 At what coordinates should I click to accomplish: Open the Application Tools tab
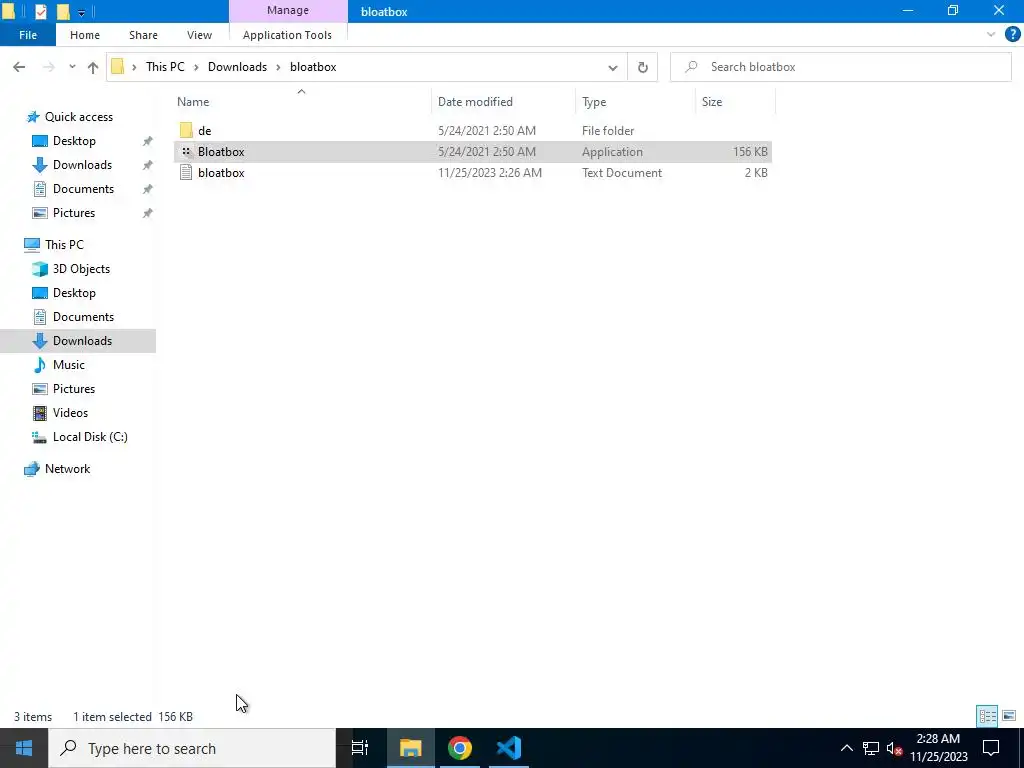[287, 35]
